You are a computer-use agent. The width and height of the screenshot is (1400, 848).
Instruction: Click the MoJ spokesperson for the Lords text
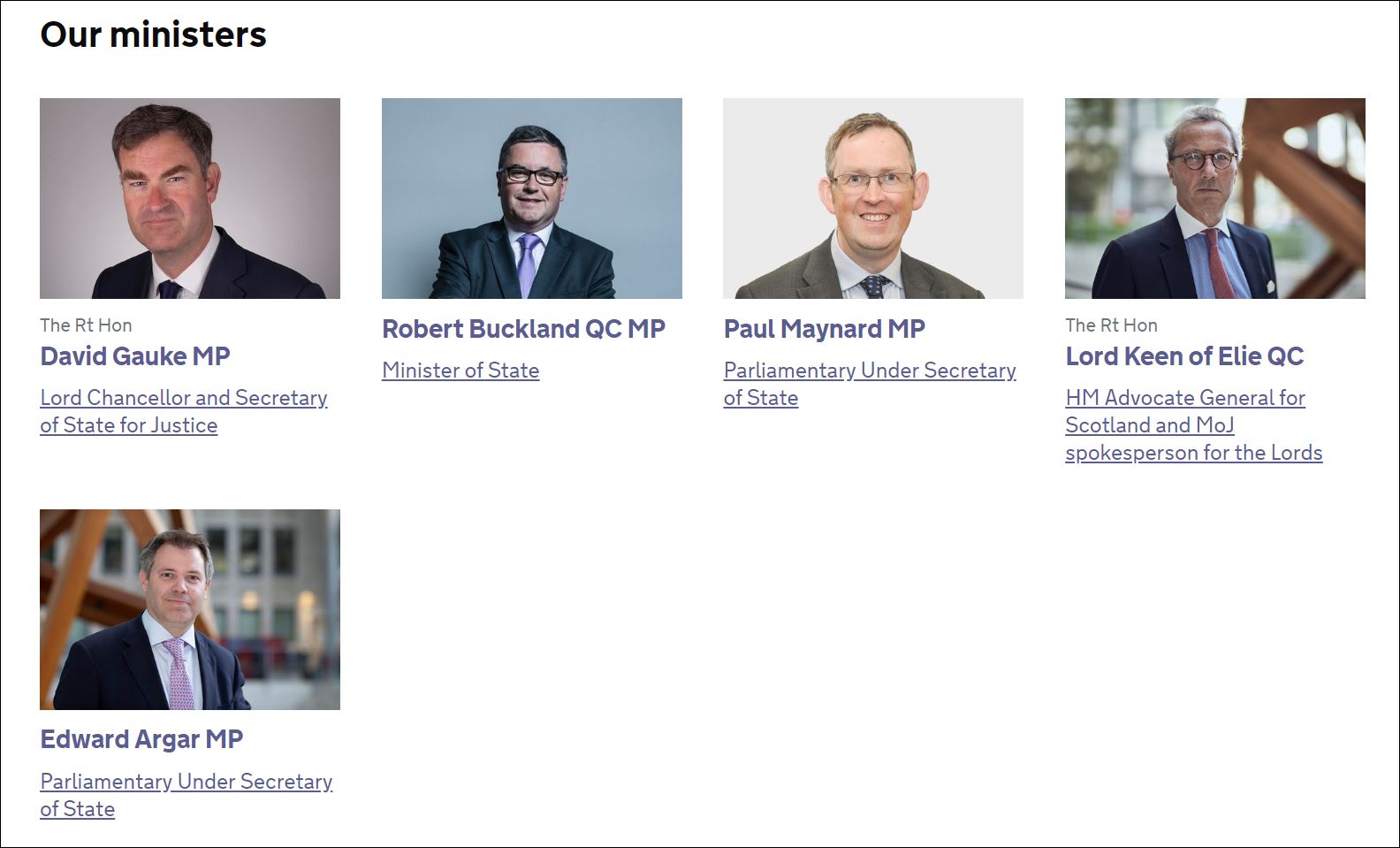point(1193,453)
